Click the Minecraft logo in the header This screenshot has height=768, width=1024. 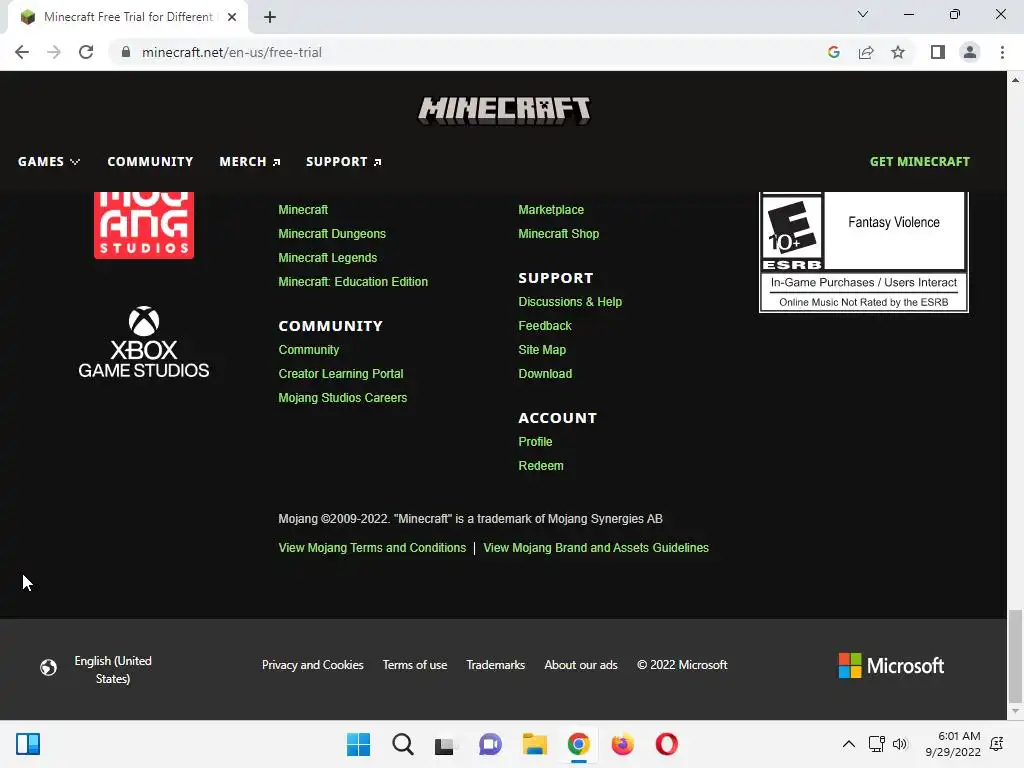click(504, 110)
